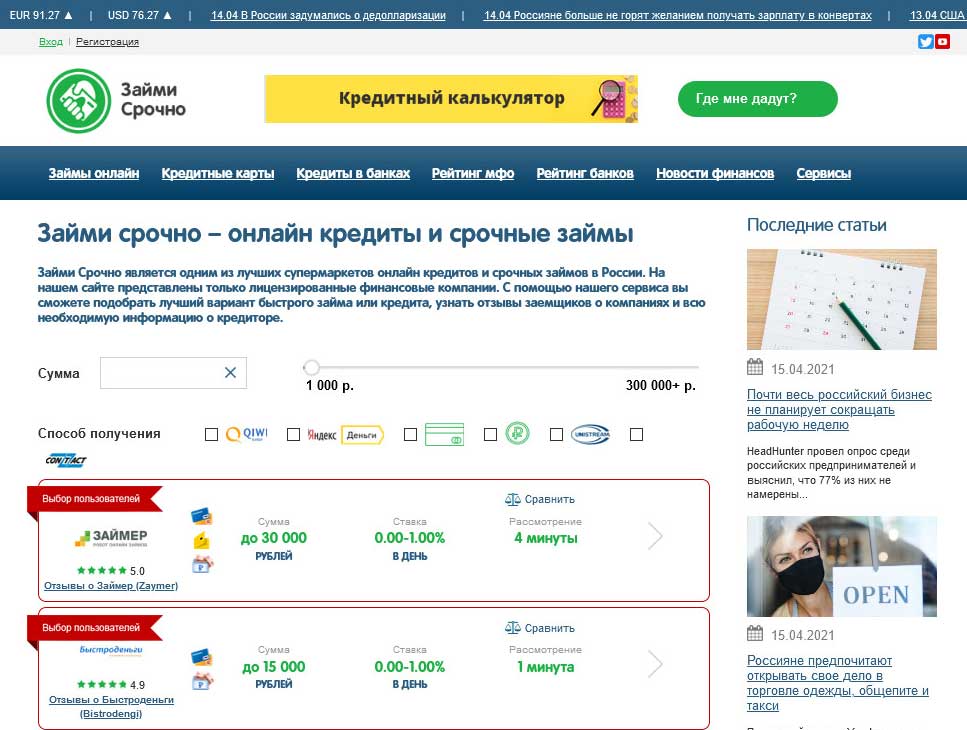The height and width of the screenshot is (730, 967).
Task: Click the Займи Срочно handshake logo
Action: 79,100
